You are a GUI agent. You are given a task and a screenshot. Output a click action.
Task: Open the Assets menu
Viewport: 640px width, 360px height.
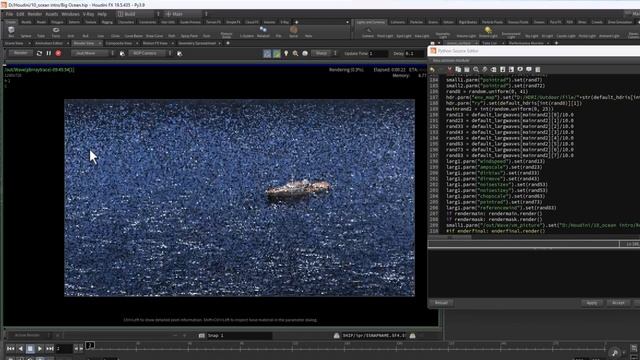coord(51,14)
